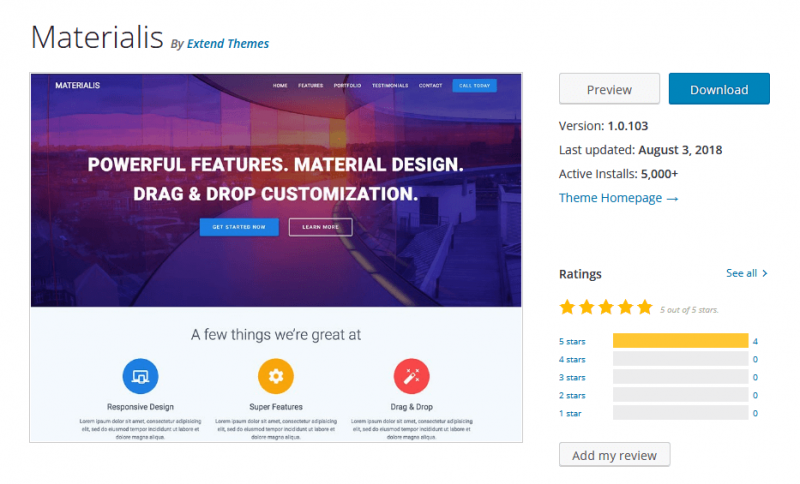This screenshot has height=484, width=800.
Task: Download the Materialis theme
Action: [x=719, y=89]
